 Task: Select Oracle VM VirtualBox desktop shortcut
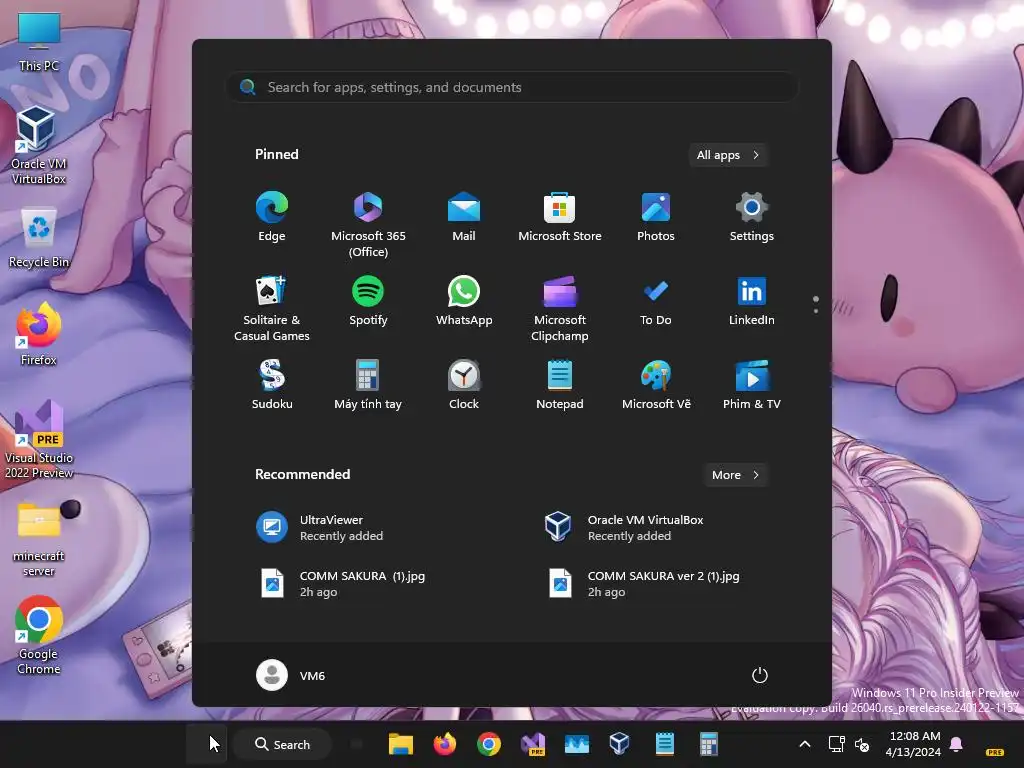point(39,145)
